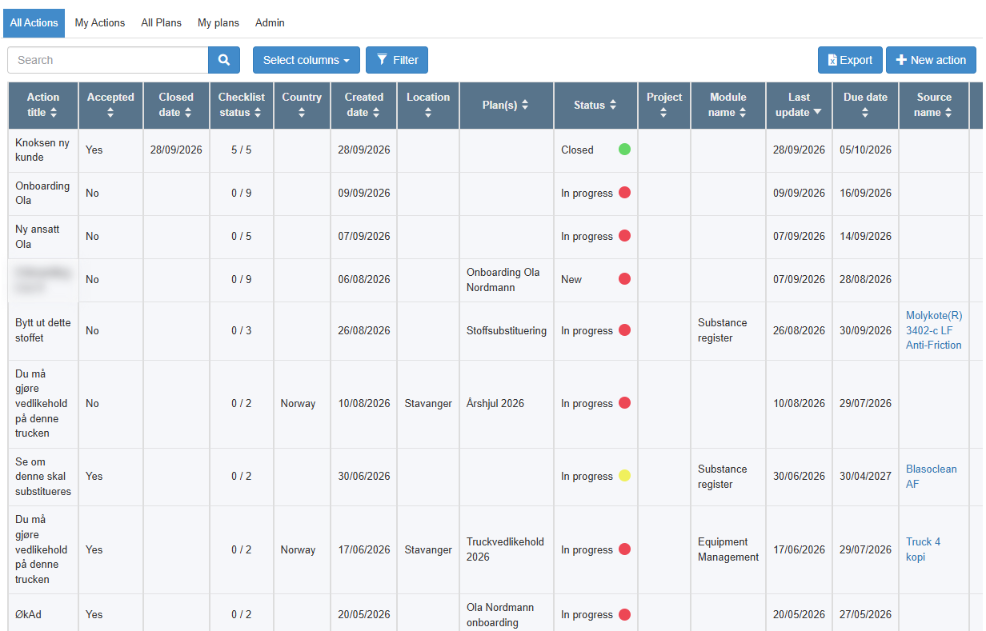Switch to the All Actions tab
The height and width of the screenshot is (631, 986).
coord(34,23)
